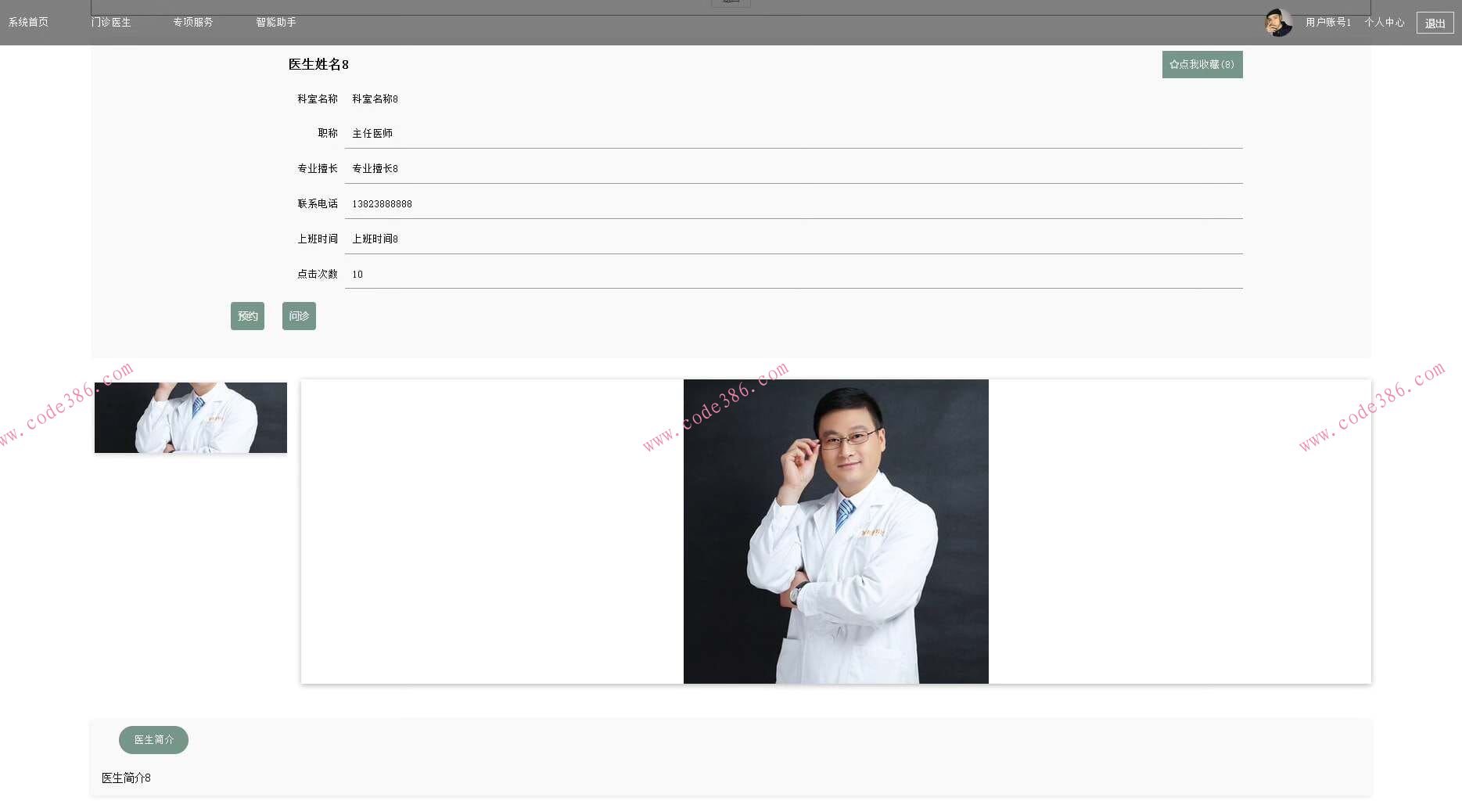
Task: Click the 专业擅长8 value
Action: pyautogui.click(x=375, y=169)
